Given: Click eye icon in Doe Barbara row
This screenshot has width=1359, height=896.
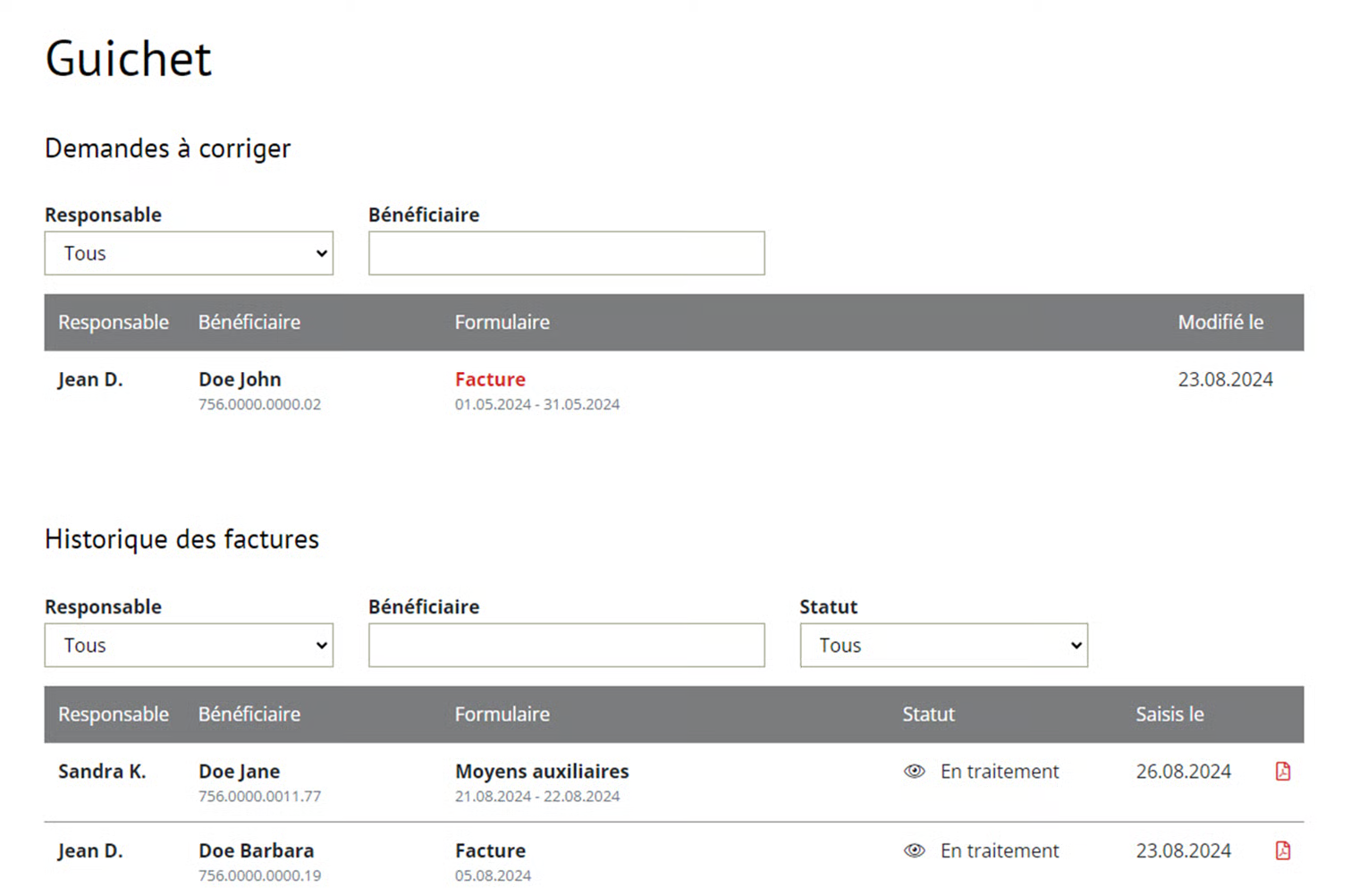Looking at the screenshot, I should pos(914,850).
